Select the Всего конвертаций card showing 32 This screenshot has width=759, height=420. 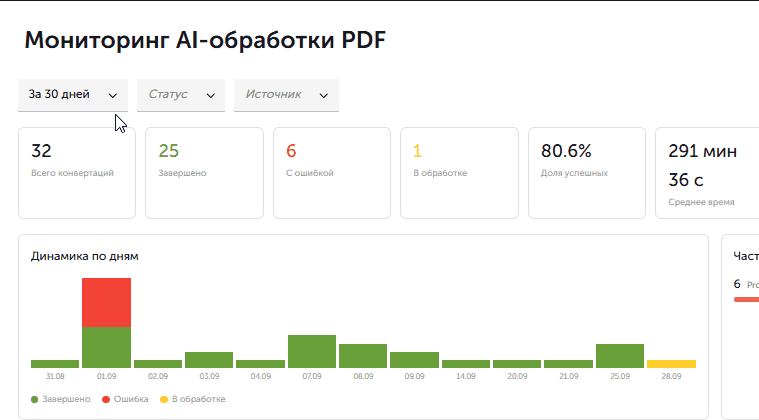click(77, 173)
